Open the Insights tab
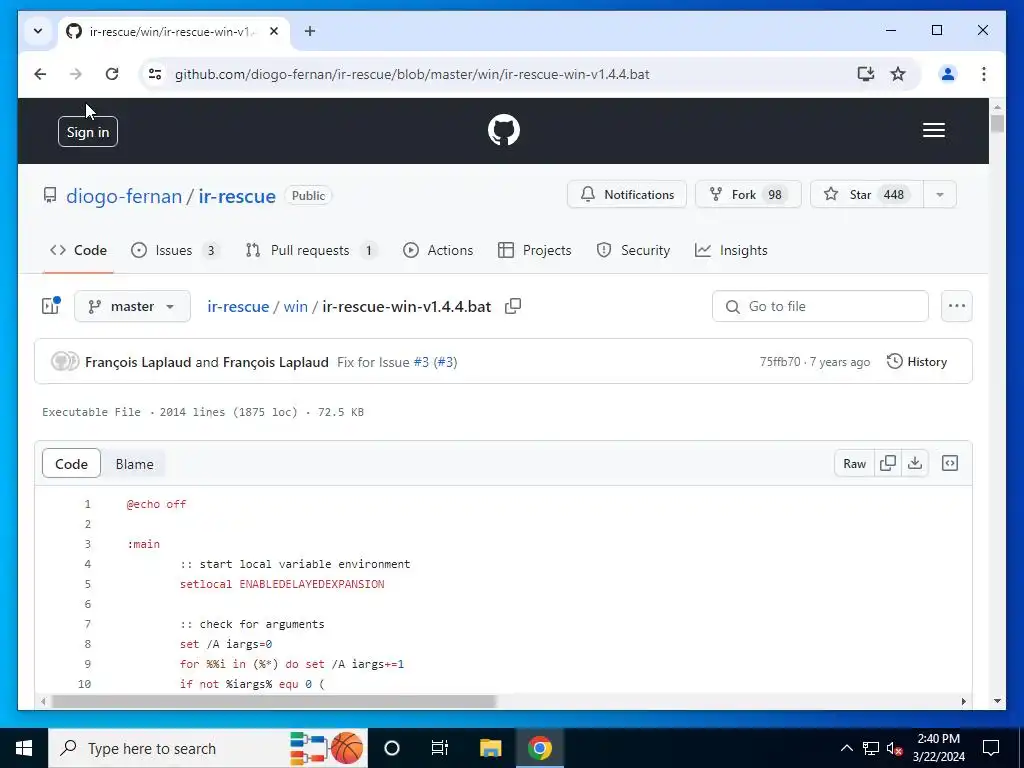1024x768 pixels. (x=731, y=250)
